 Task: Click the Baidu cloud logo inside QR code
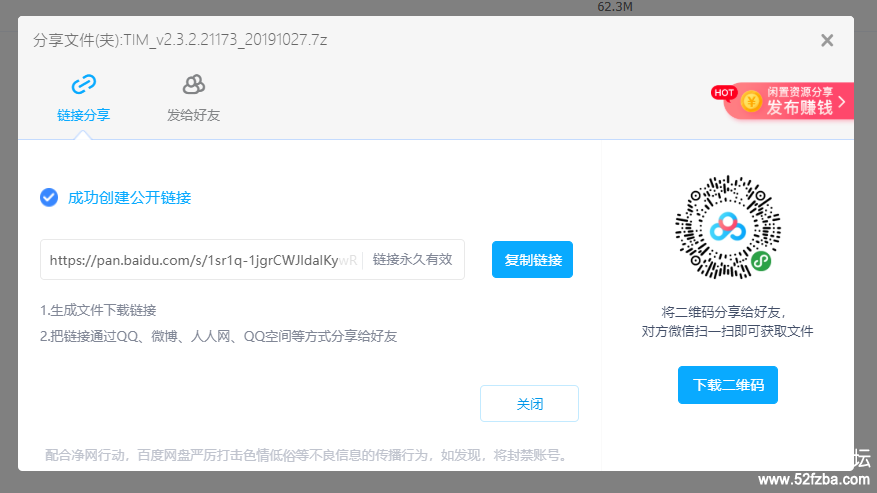727,227
